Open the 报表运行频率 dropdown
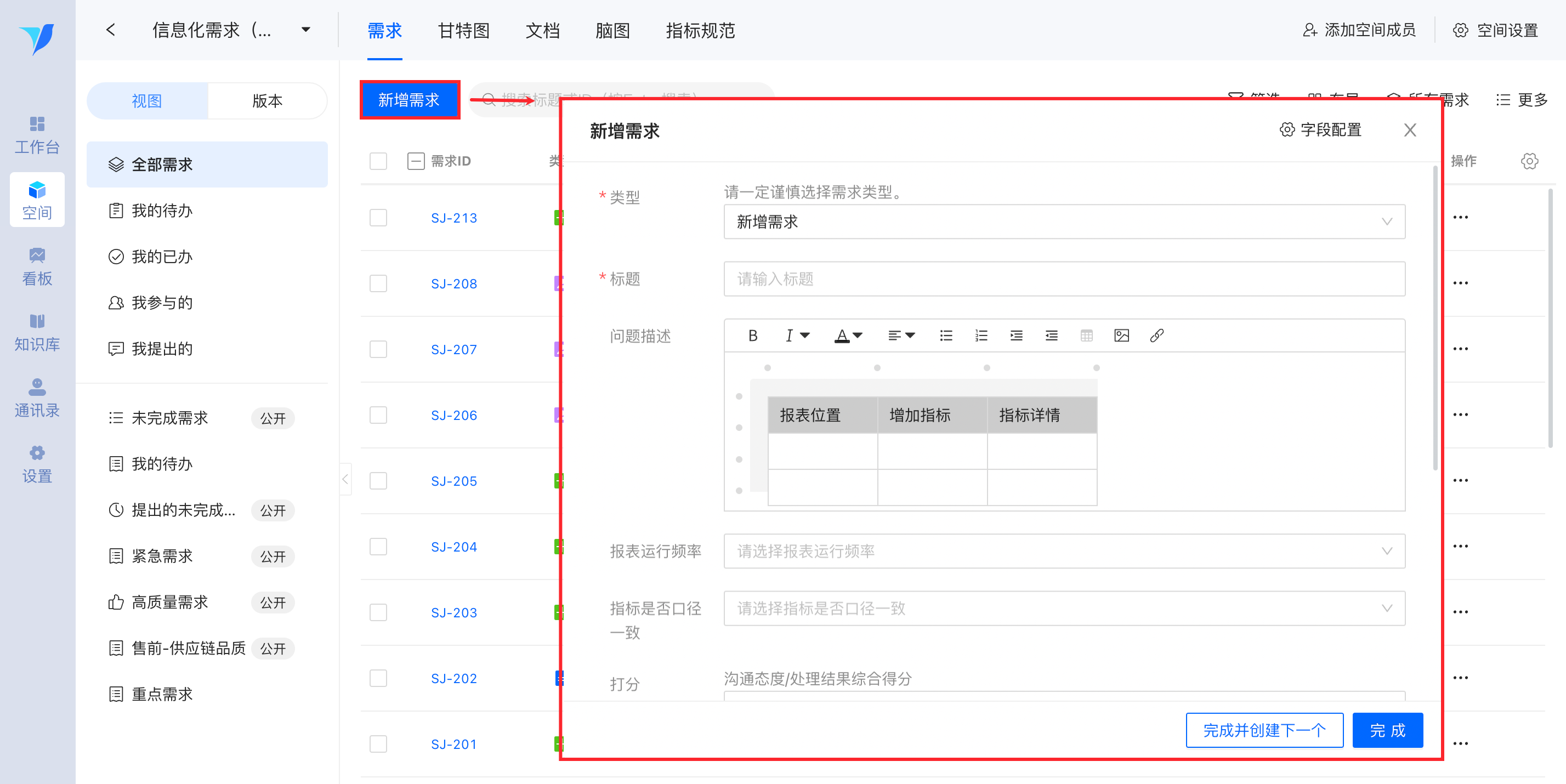The image size is (1566, 784). (1064, 551)
